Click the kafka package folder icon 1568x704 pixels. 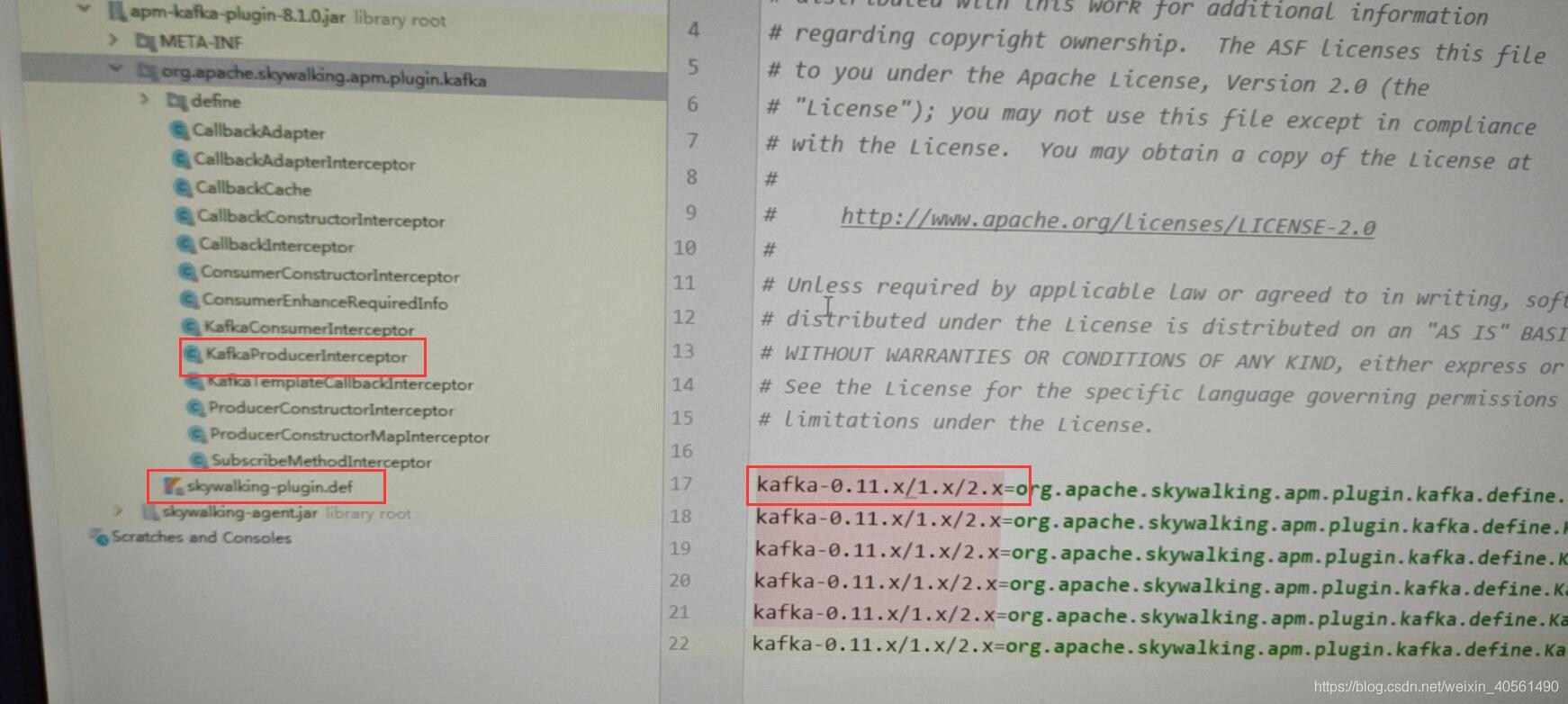(148, 71)
